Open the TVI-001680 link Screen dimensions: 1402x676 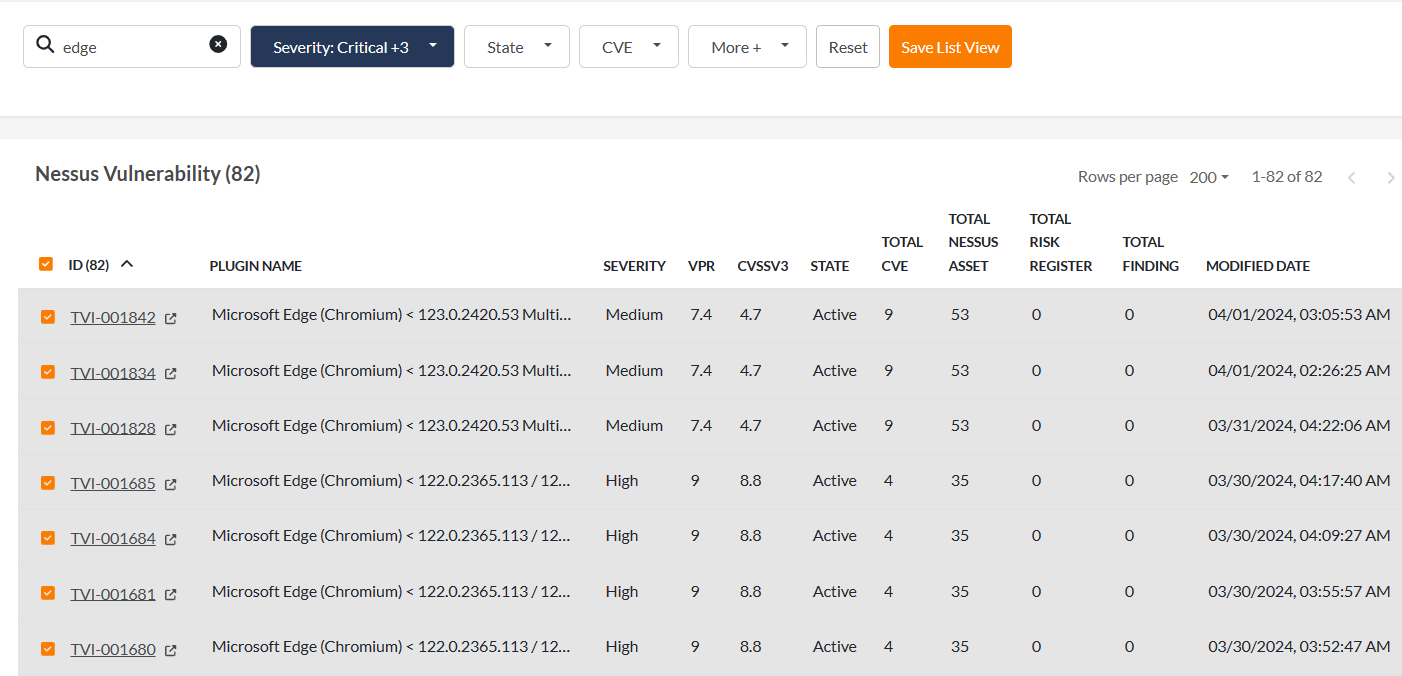tap(113, 649)
